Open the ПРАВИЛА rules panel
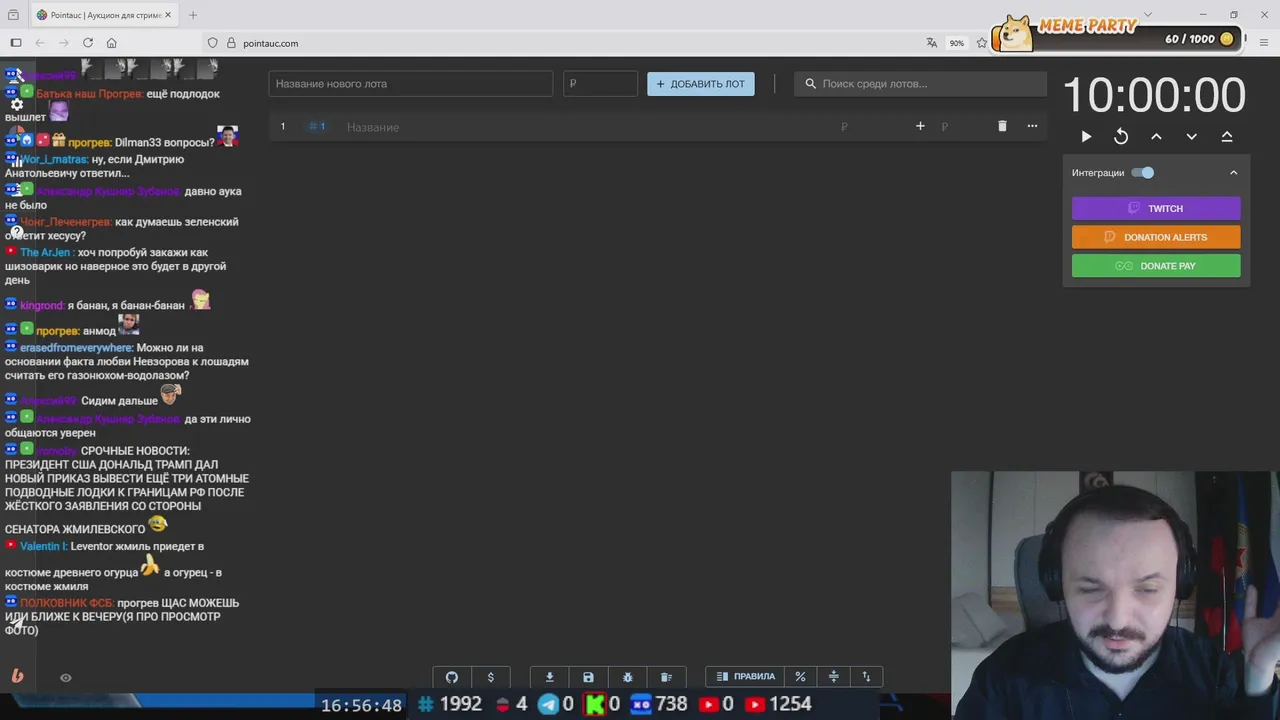This screenshot has width=1280, height=720. point(745,677)
